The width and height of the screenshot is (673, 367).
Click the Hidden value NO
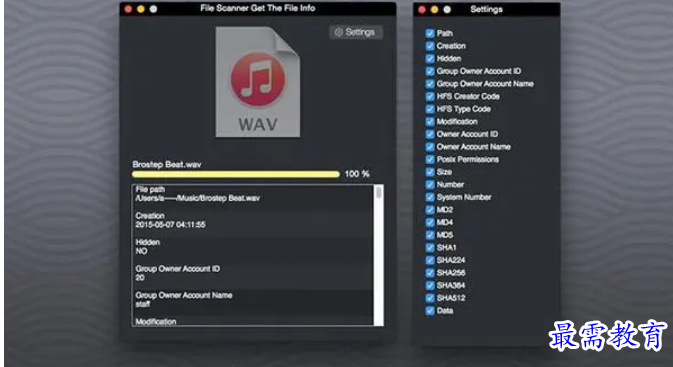pyautogui.click(x=141, y=251)
